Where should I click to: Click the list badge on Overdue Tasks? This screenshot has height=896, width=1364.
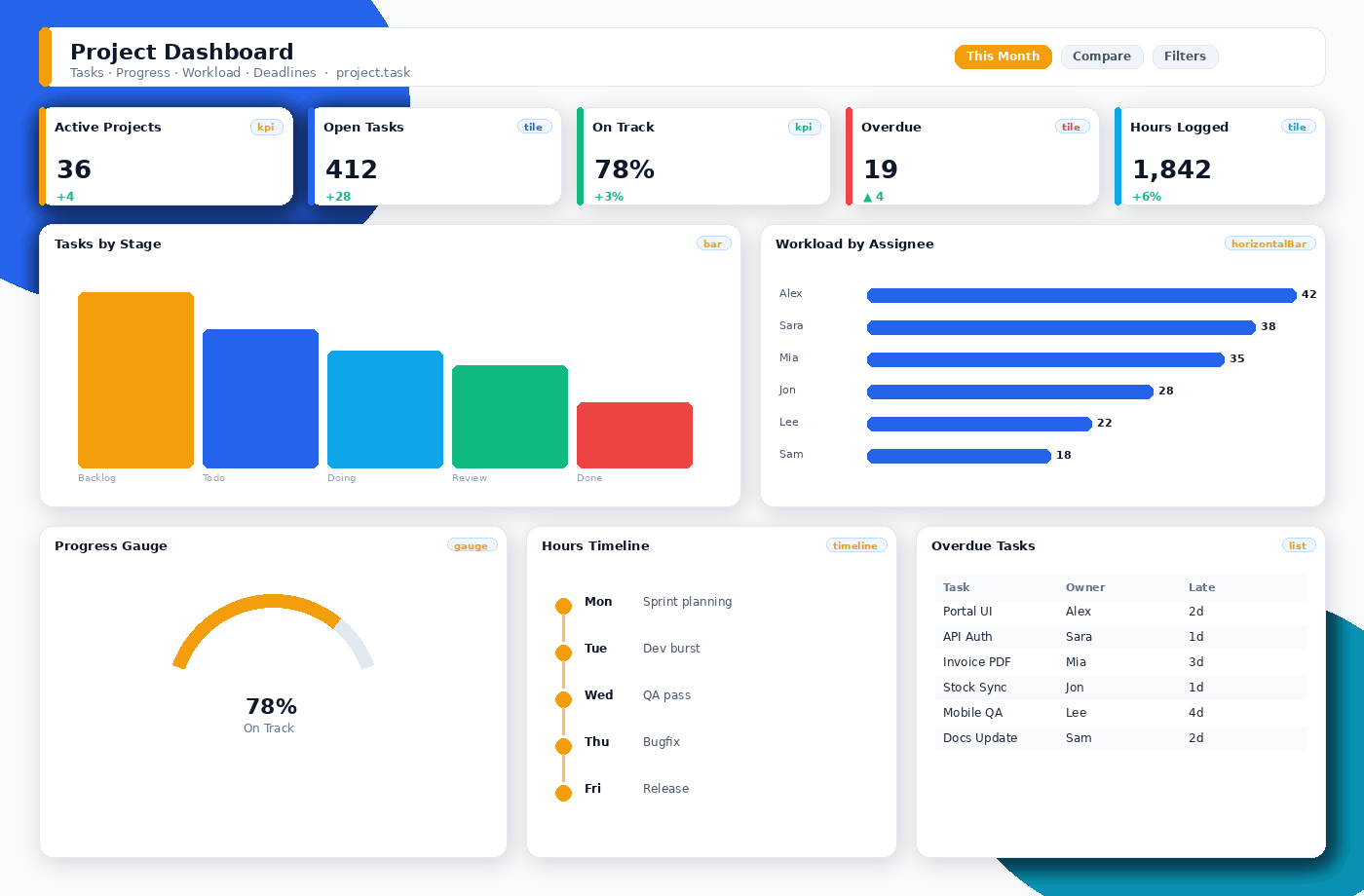pyautogui.click(x=1298, y=545)
